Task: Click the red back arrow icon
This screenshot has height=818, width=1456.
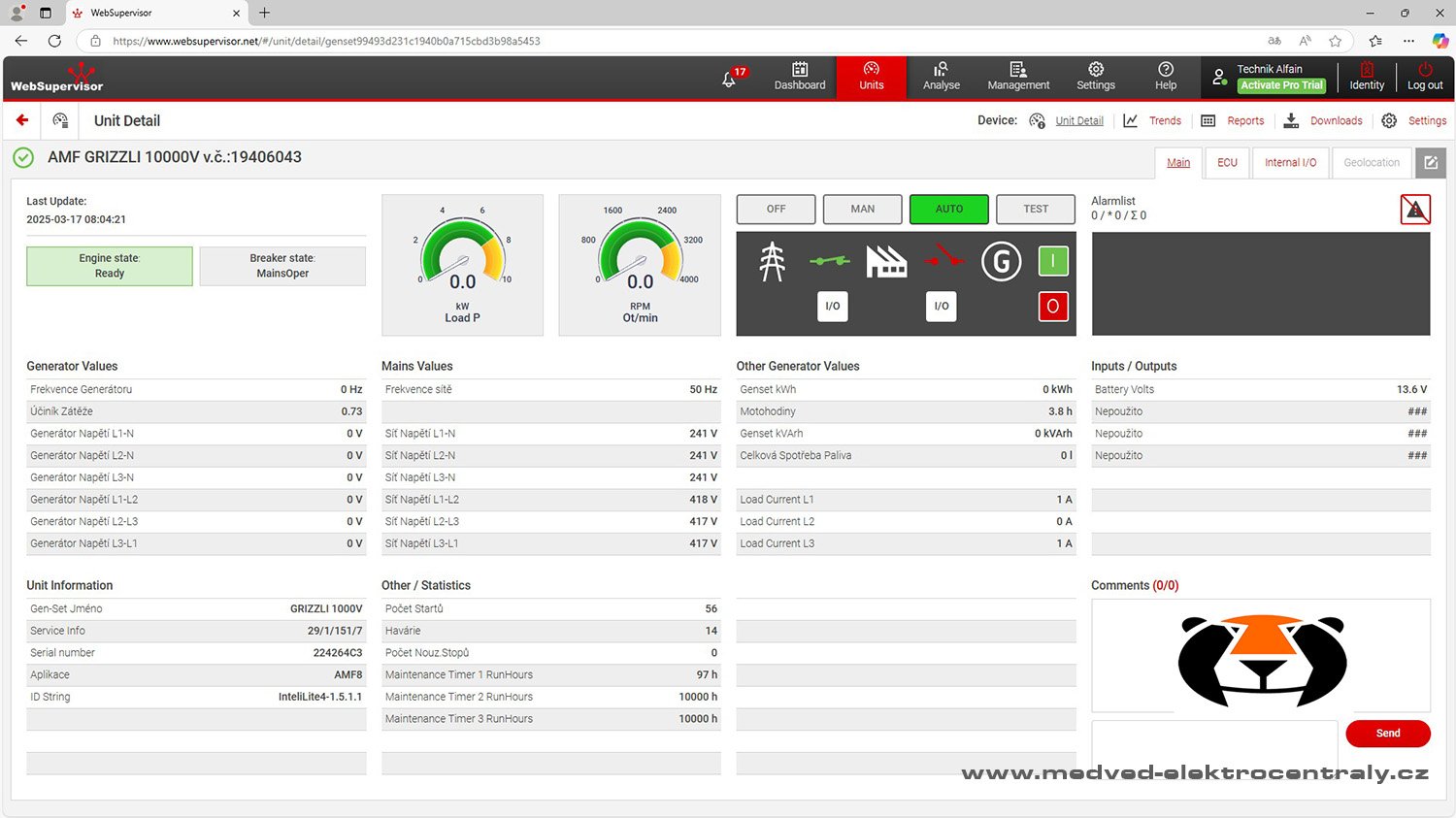Action: tap(22, 120)
